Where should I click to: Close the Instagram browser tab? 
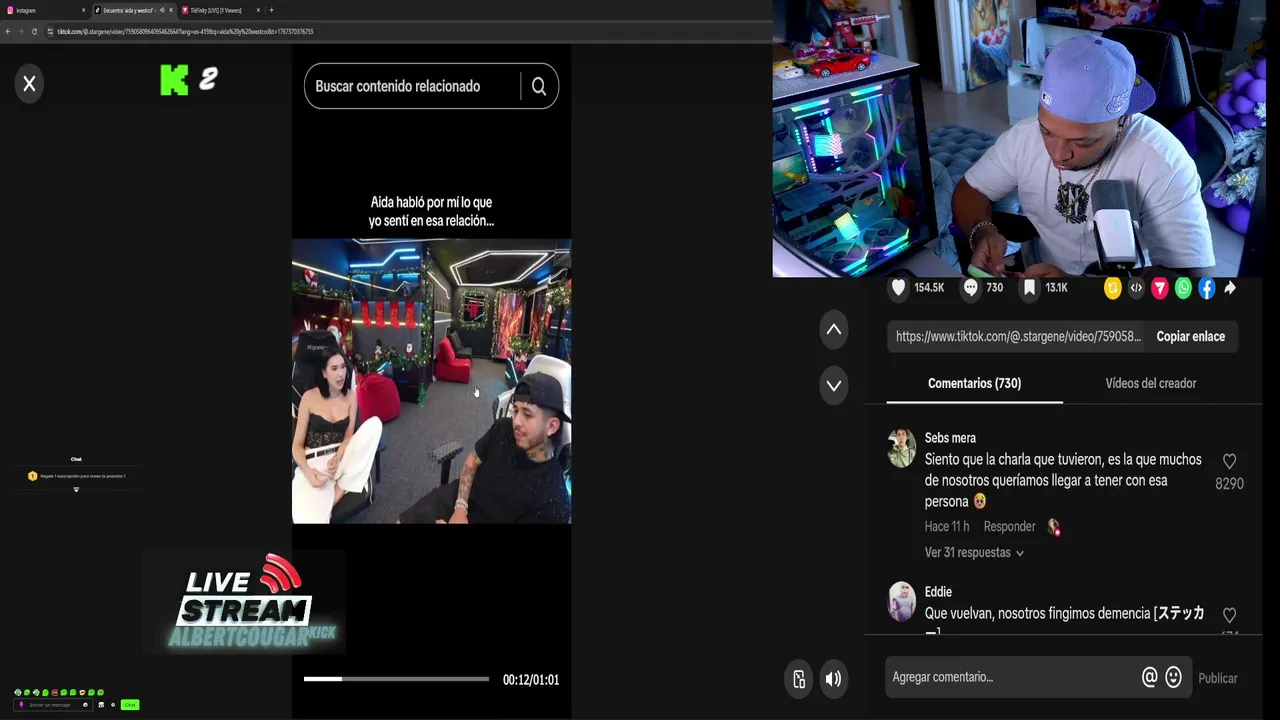pos(83,10)
